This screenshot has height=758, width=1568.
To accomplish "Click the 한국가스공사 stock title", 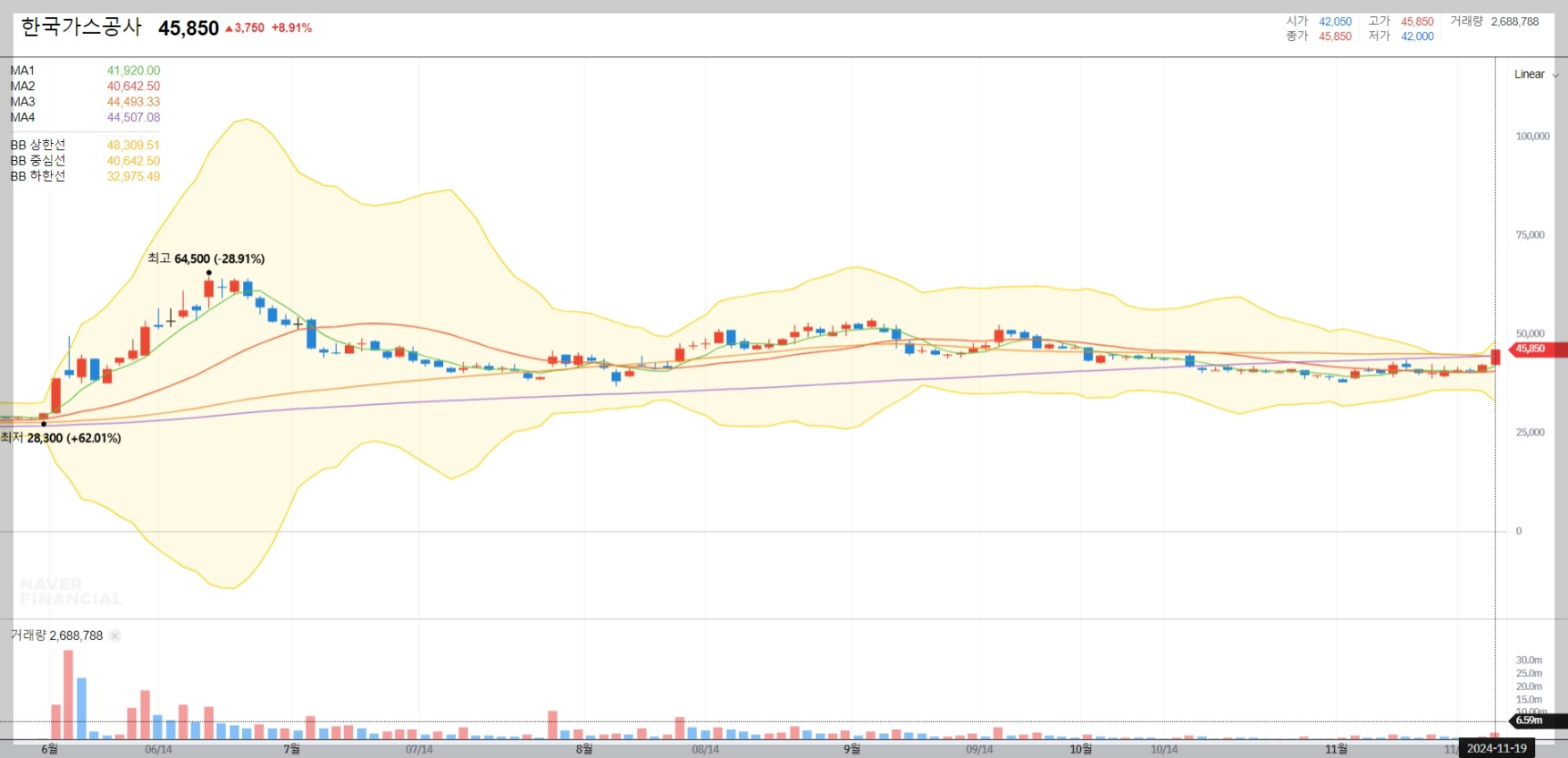I will click(x=81, y=27).
